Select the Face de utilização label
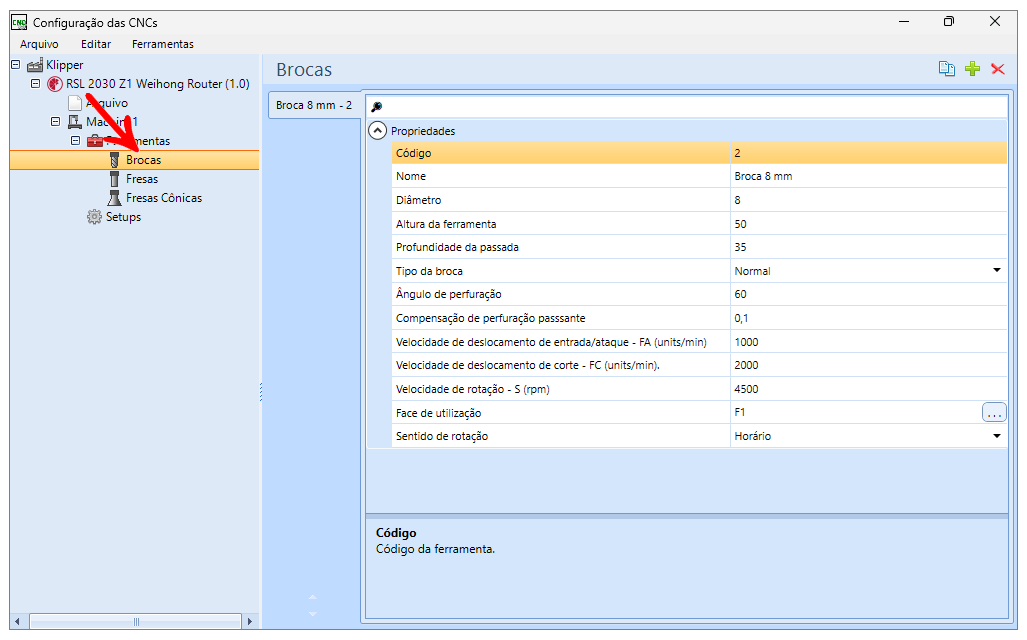This screenshot has width=1027, height=640. (x=438, y=413)
